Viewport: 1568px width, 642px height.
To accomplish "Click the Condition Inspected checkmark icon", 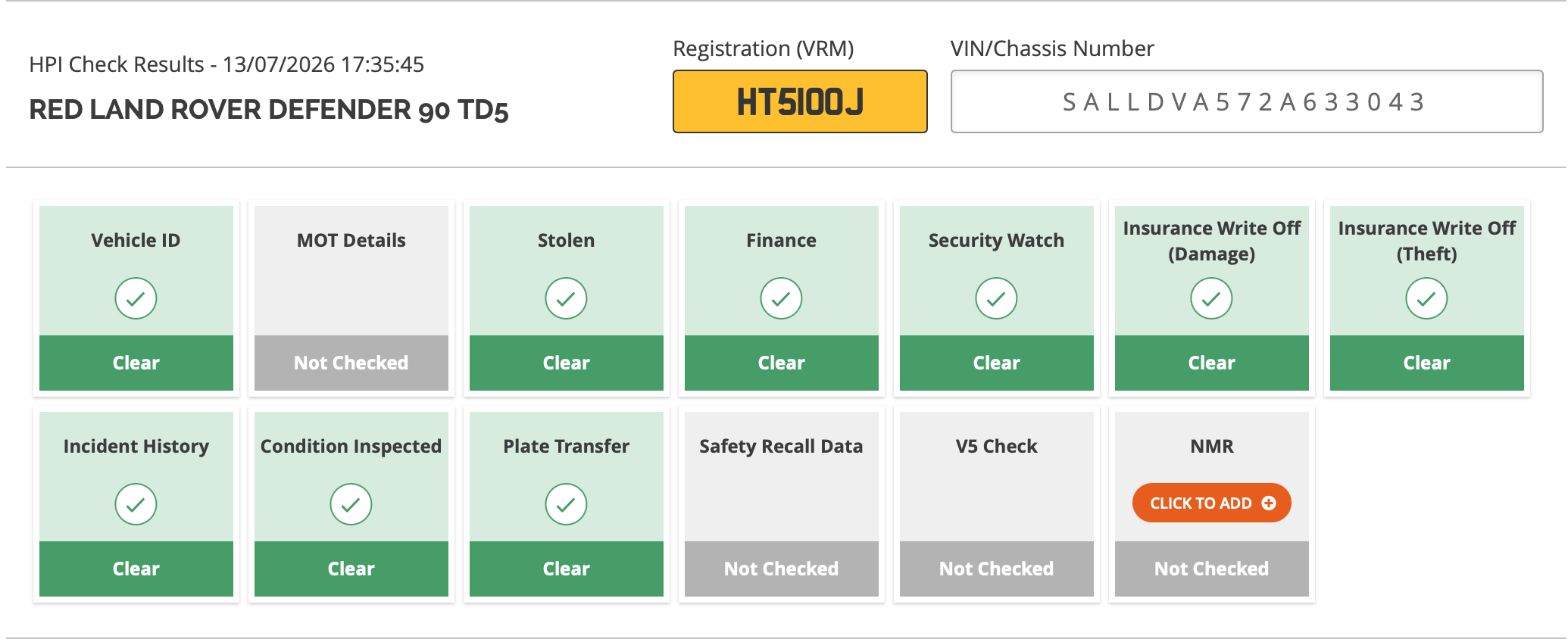I will pos(351,504).
